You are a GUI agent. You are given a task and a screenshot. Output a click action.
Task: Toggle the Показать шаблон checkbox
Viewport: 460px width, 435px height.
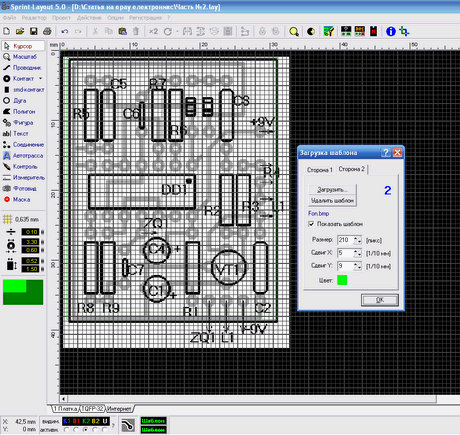(311, 224)
